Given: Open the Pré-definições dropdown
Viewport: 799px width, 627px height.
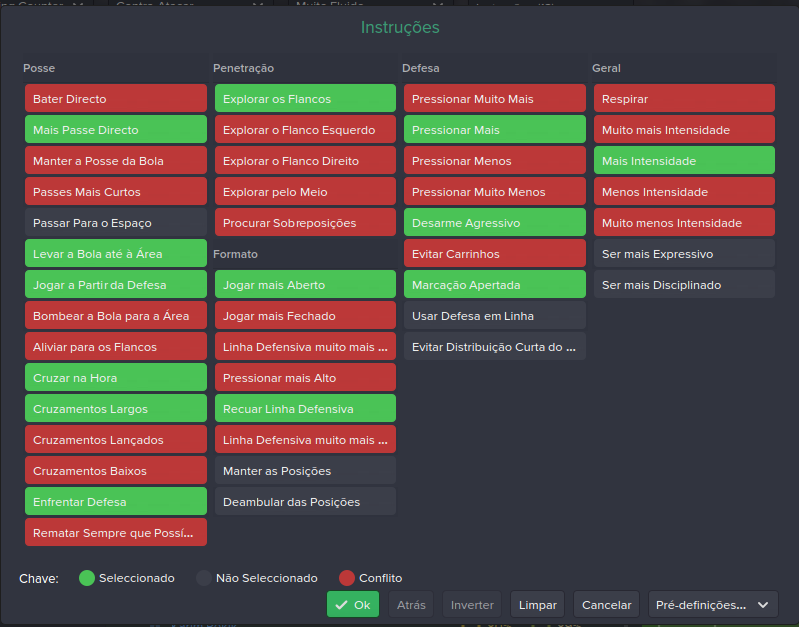Looking at the screenshot, I should click(x=713, y=605).
